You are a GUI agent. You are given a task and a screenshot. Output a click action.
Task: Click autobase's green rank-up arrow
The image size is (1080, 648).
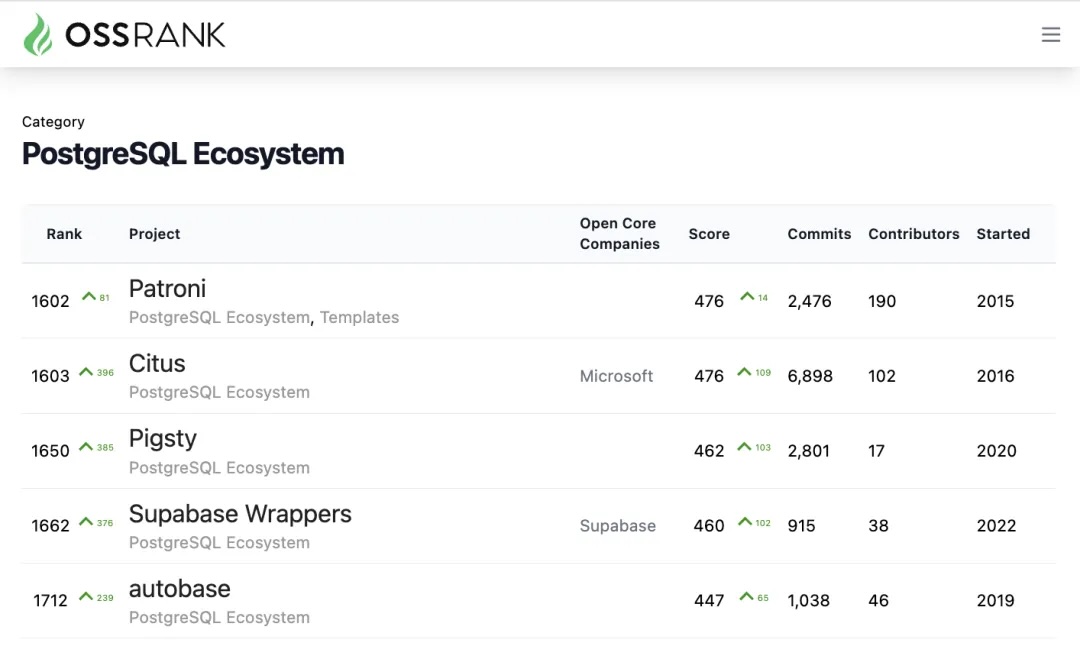point(86,597)
